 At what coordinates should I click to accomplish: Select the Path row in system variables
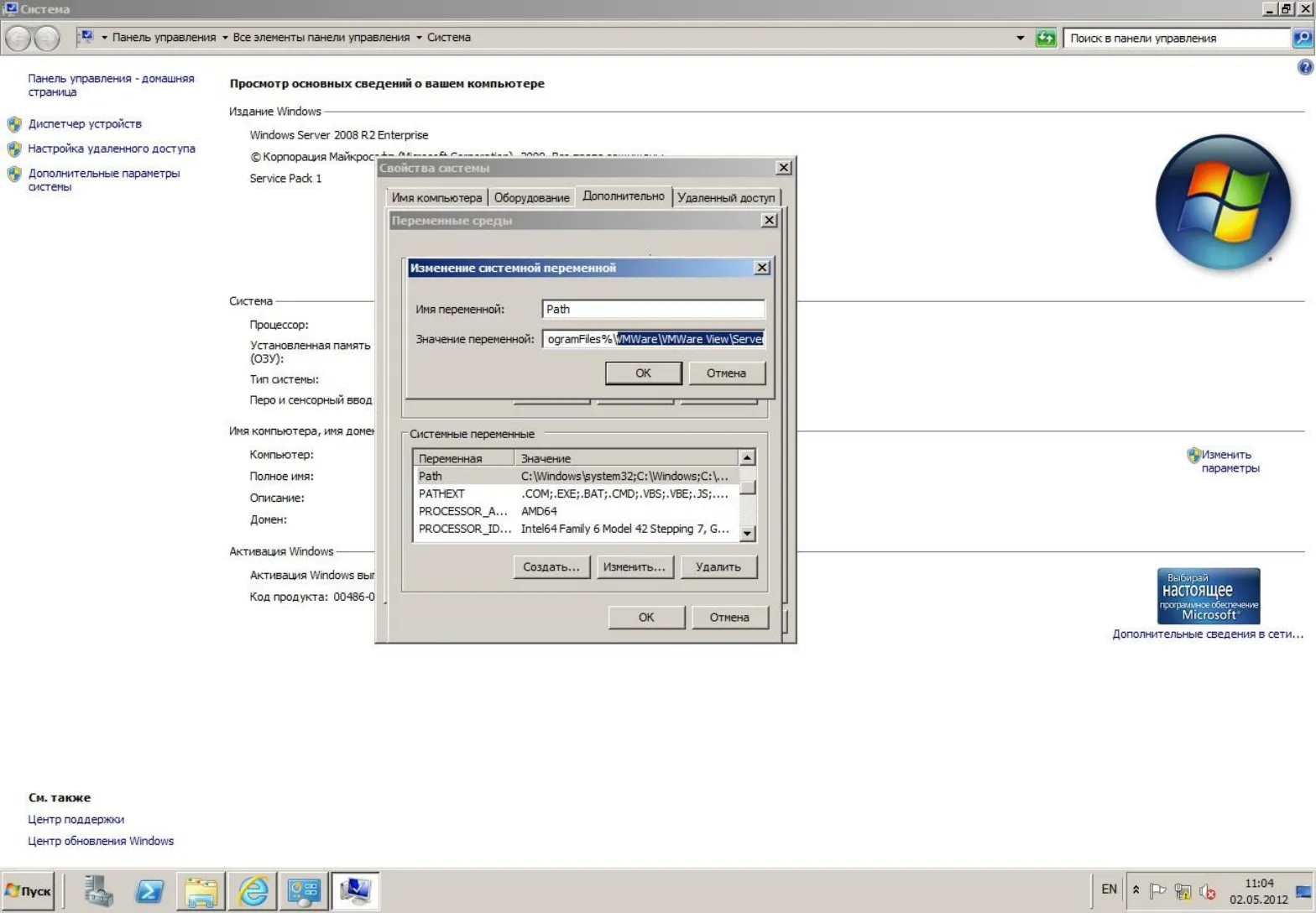tap(577, 477)
